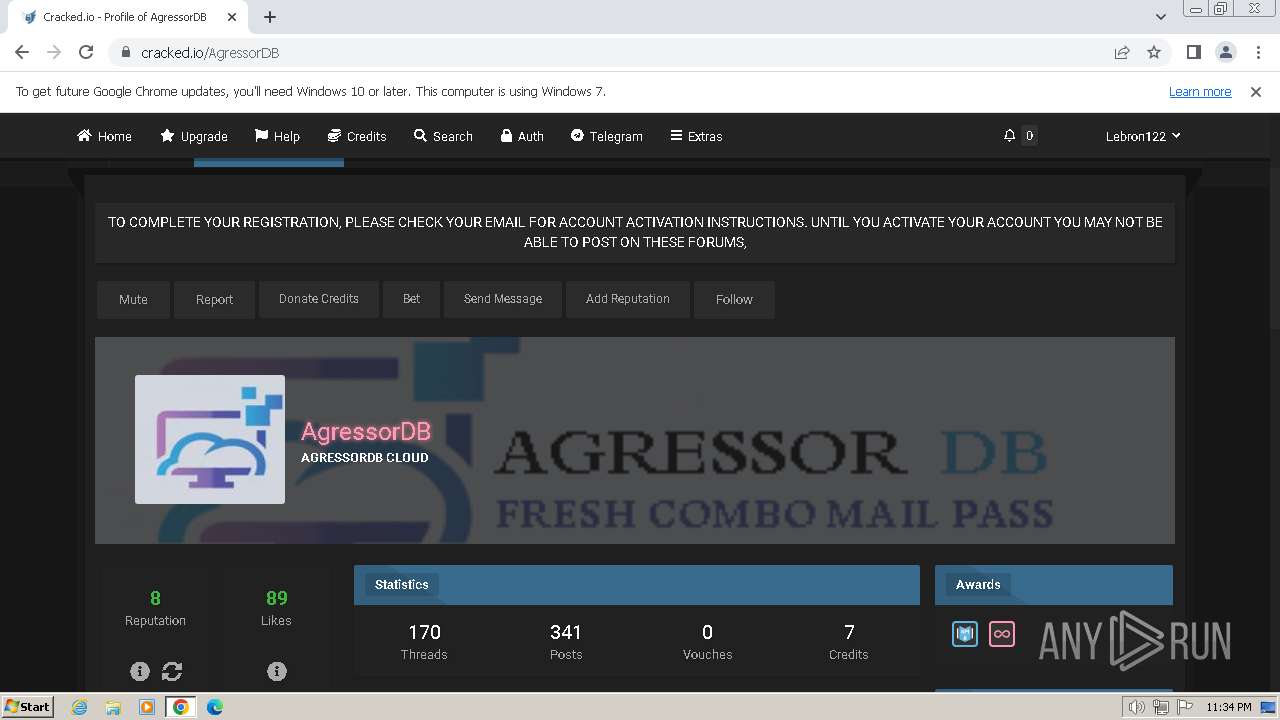Open the Chrome profile avatar
The width and height of the screenshot is (1280, 720).
1225,52
